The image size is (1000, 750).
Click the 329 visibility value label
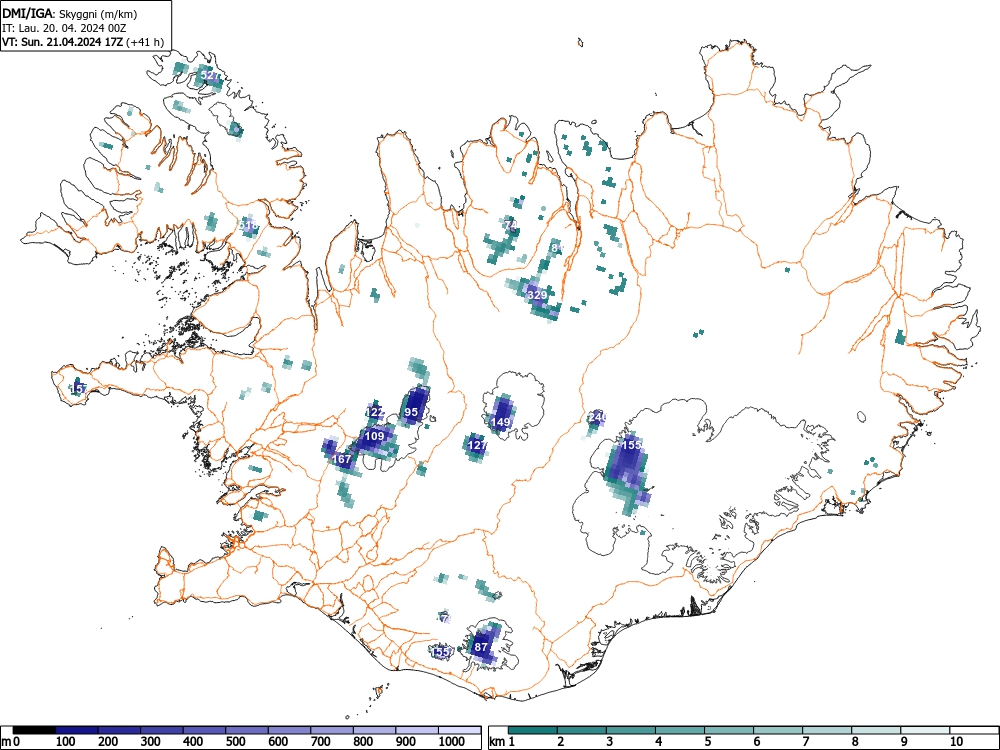click(537, 295)
